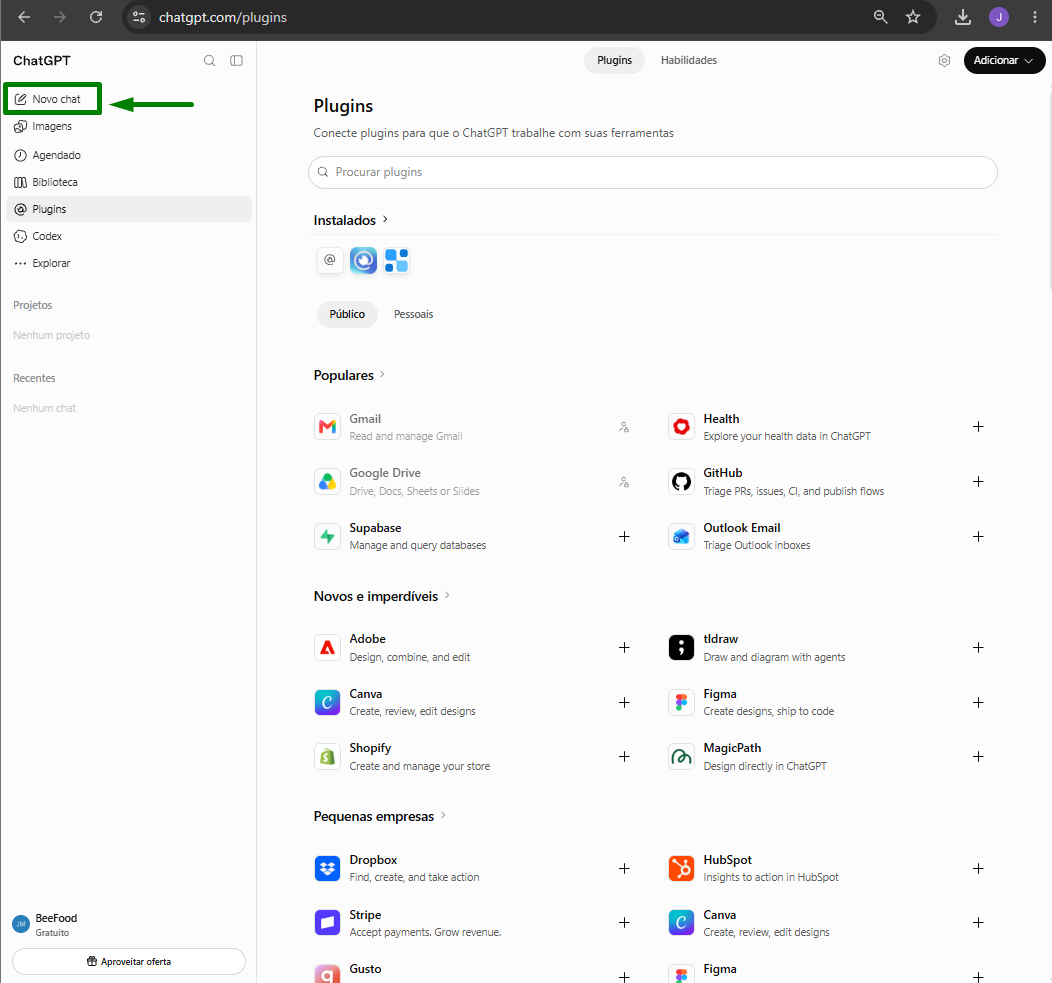Add Shopify with its plus icon
The height and width of the screenshot is (983, 1052).
(x=624, y=757)
